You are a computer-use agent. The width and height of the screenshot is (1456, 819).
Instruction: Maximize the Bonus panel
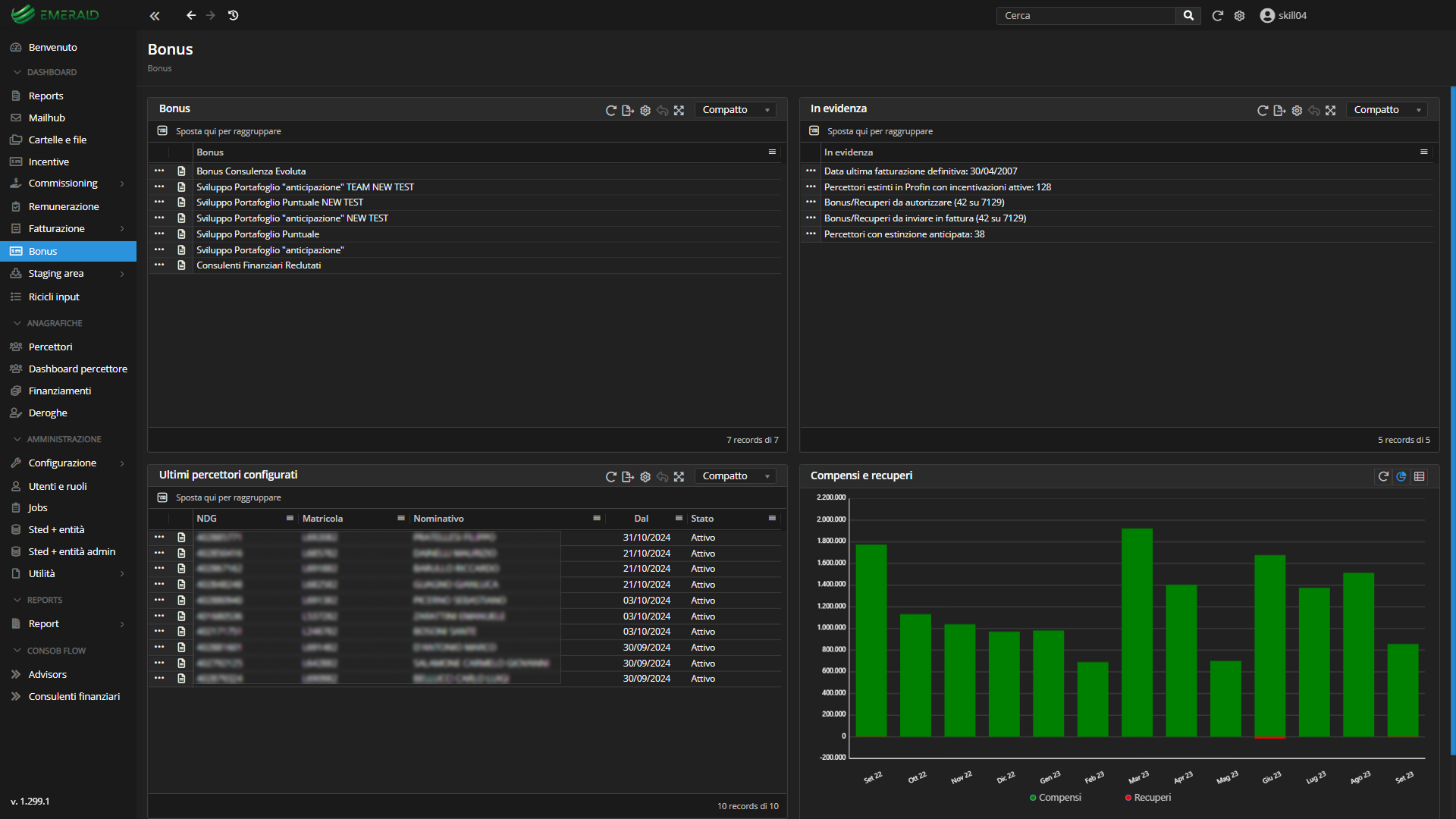pyautogui.click(x=679, y=111)
